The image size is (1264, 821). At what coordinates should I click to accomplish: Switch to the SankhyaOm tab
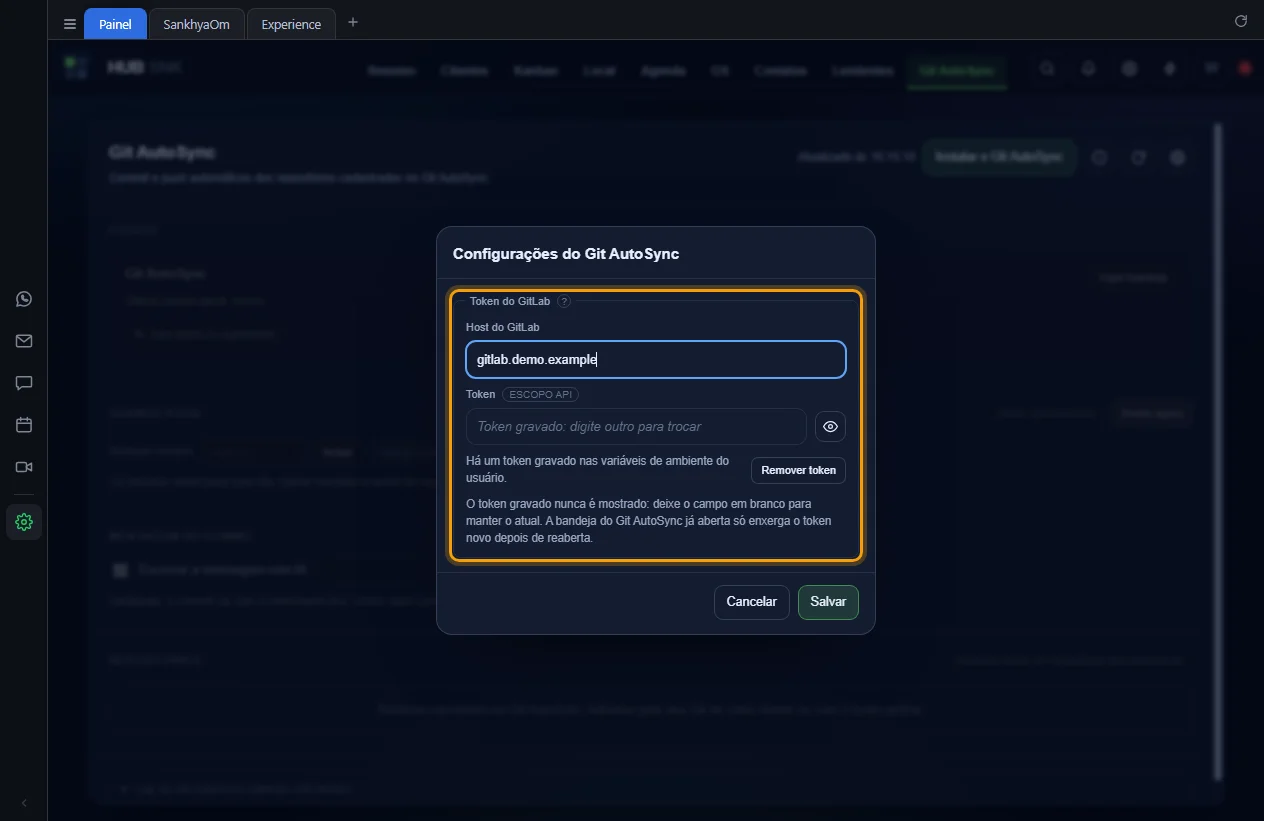[x=196, y=24]
